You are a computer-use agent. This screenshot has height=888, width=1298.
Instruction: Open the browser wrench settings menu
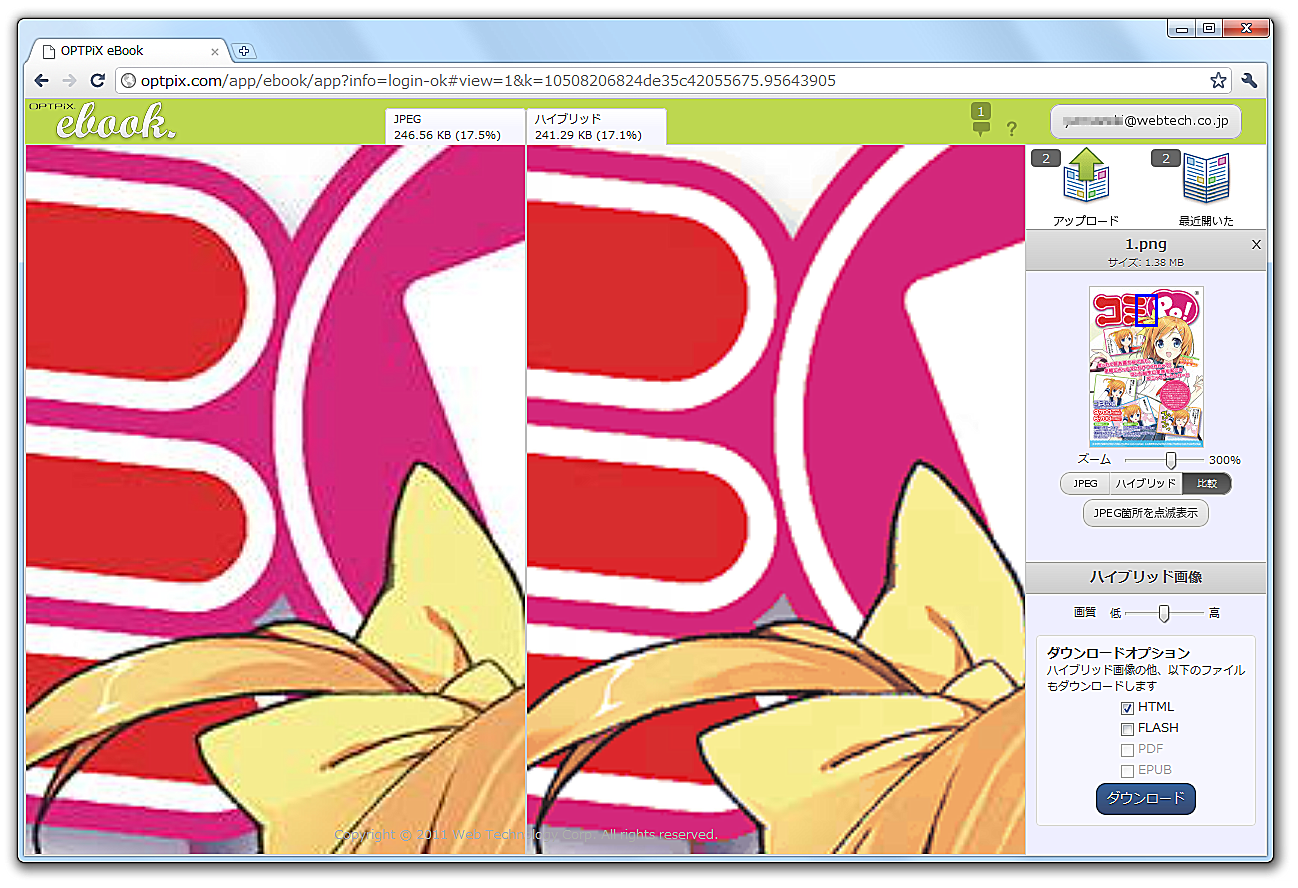coord(1249,80)
